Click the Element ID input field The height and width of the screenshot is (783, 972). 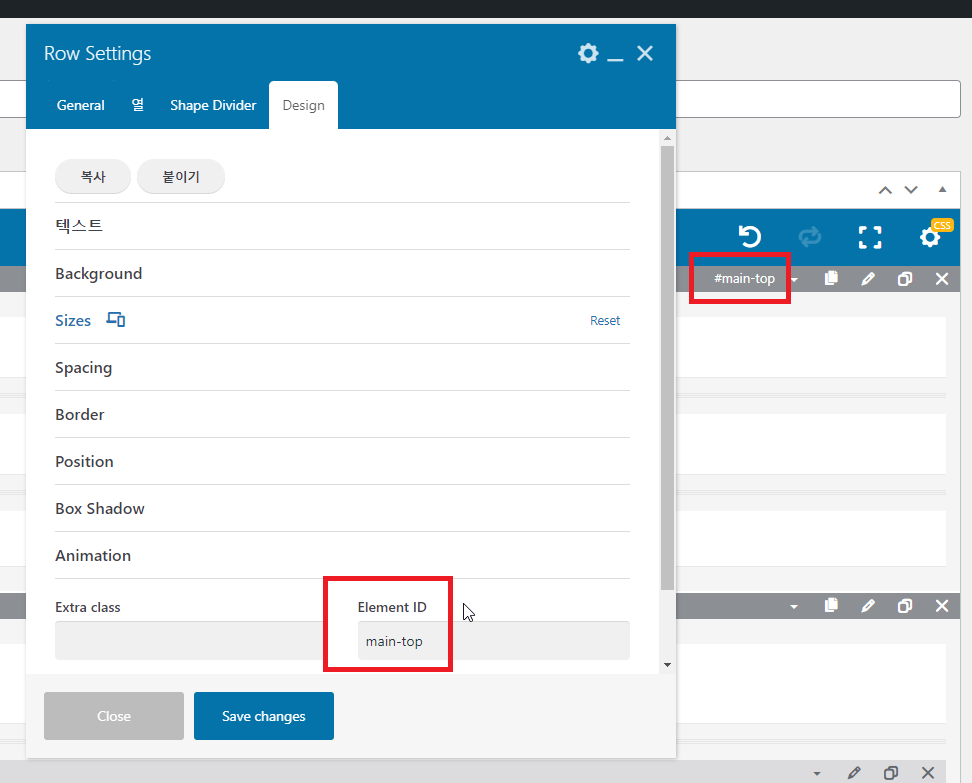click(493, 640)
